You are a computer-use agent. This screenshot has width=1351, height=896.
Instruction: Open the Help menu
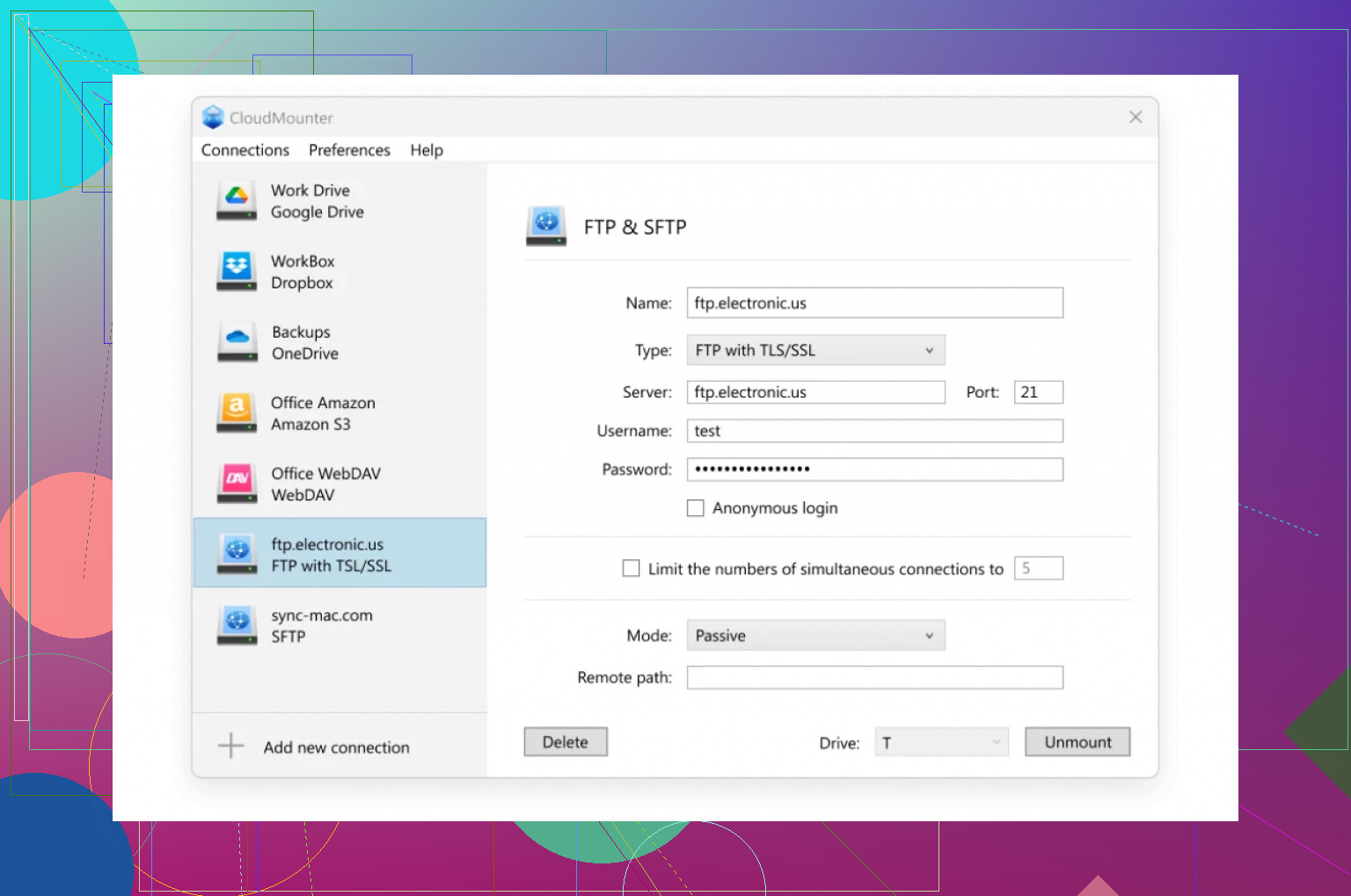pyautogui.click(x=427, y=150)
